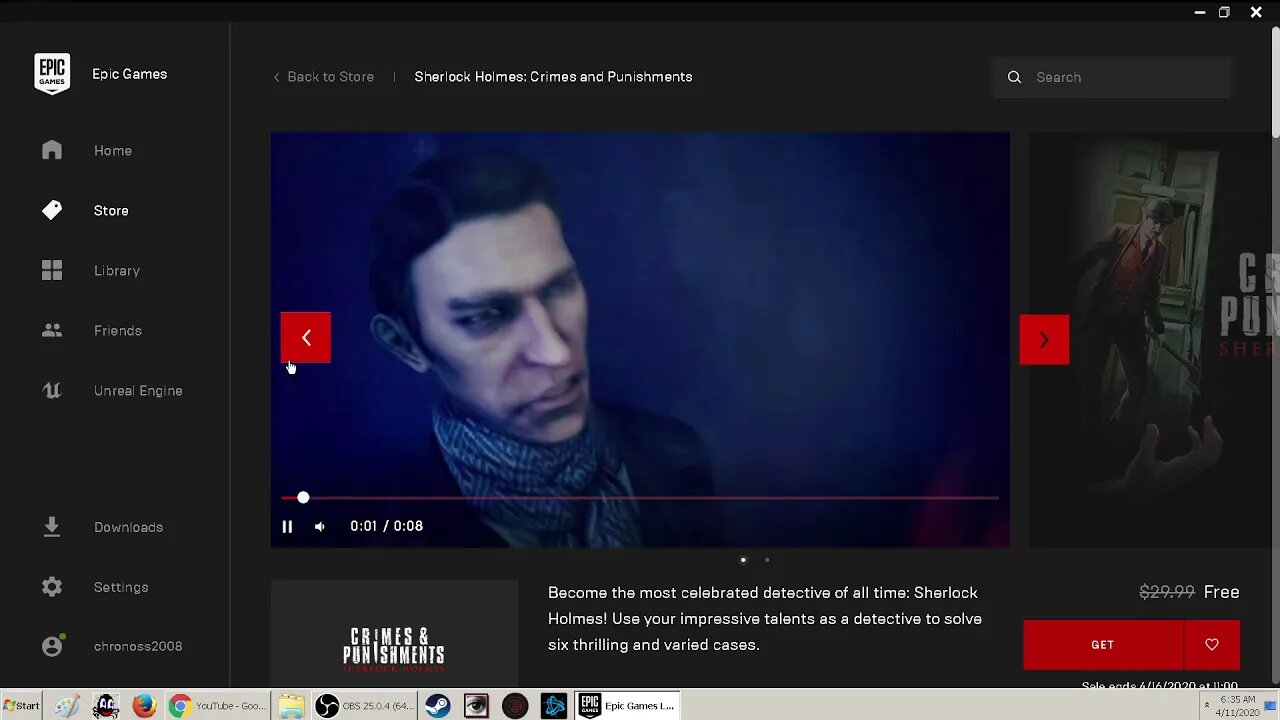This screenshot has height=720, width=1280.
Task: Click the video time readout 0:01 / 0:08
Action: coord(387,526)
